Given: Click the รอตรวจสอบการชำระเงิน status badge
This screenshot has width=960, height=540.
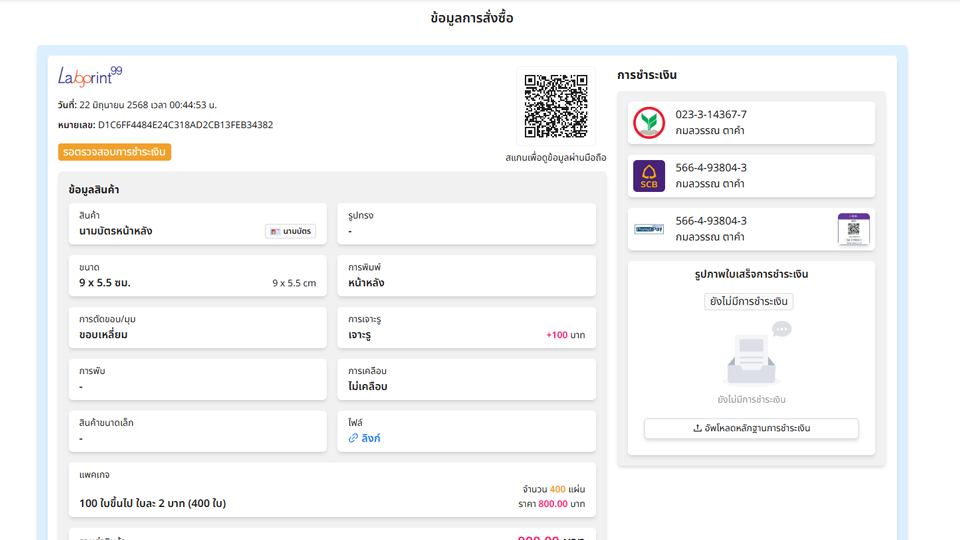Looking at the screenshot, I should [114, 152].
